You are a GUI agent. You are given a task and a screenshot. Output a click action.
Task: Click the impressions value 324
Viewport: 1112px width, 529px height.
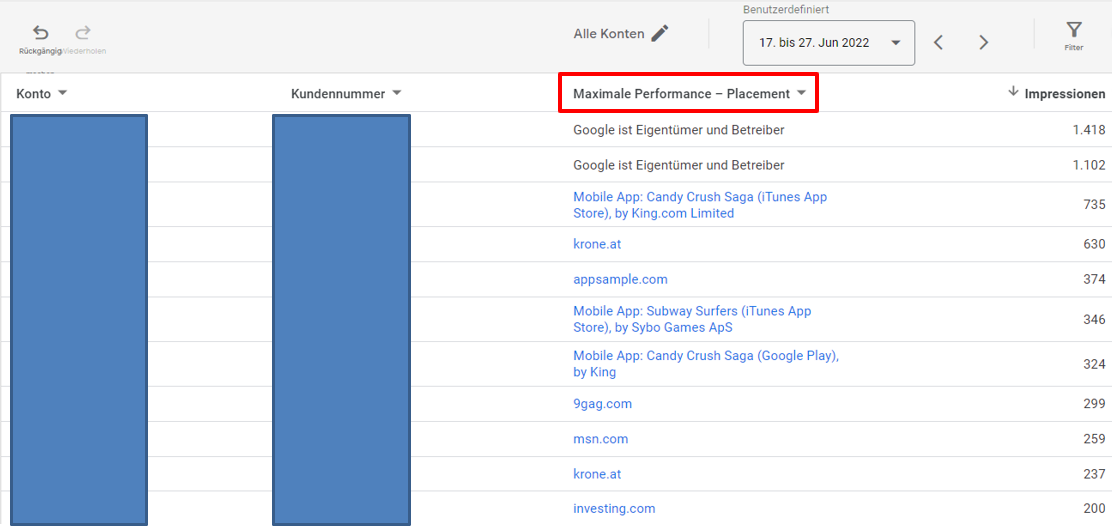pyautogui.click(x=1094, y=364)
